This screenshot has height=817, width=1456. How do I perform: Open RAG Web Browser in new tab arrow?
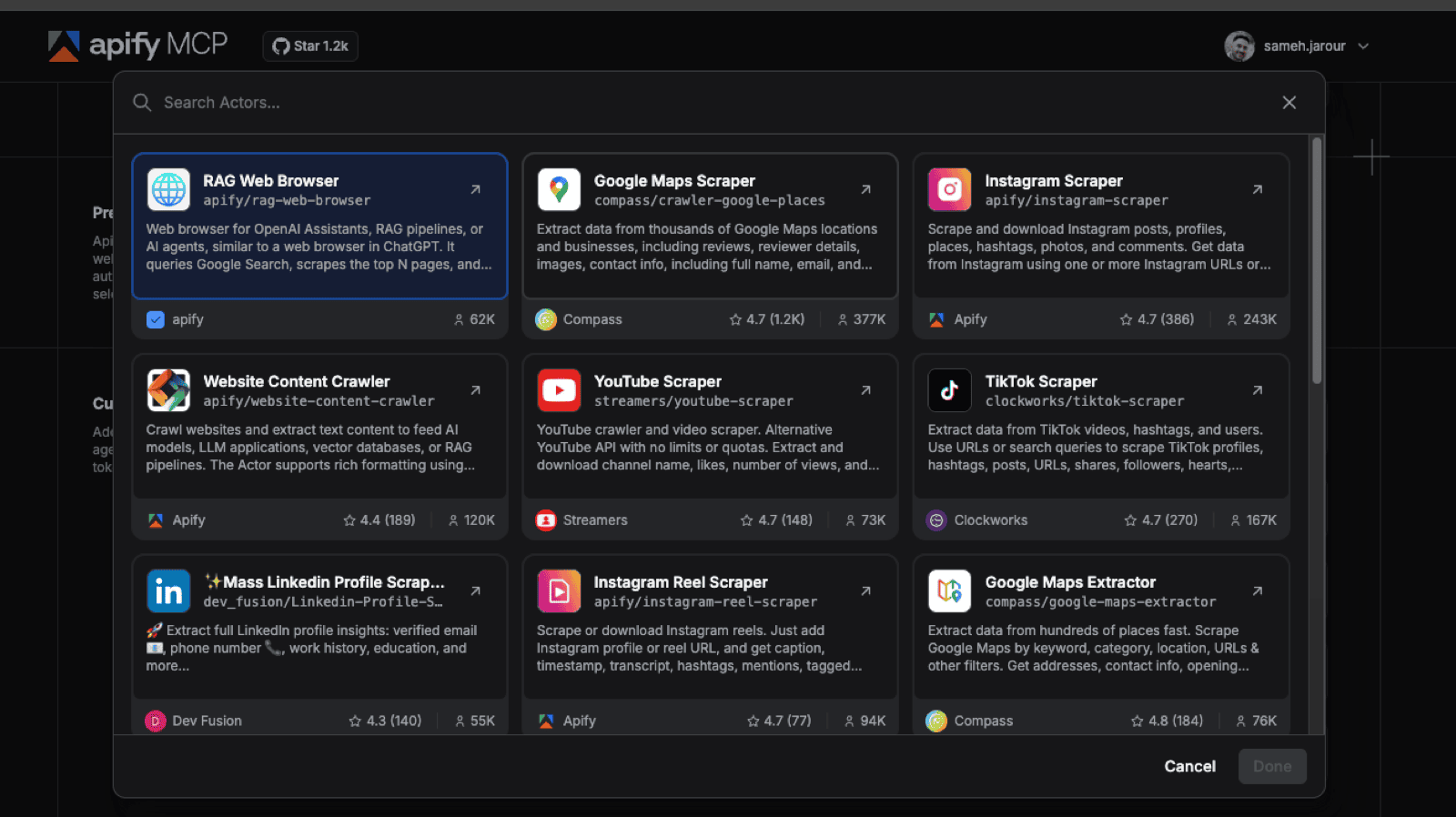tap(475, 189)
